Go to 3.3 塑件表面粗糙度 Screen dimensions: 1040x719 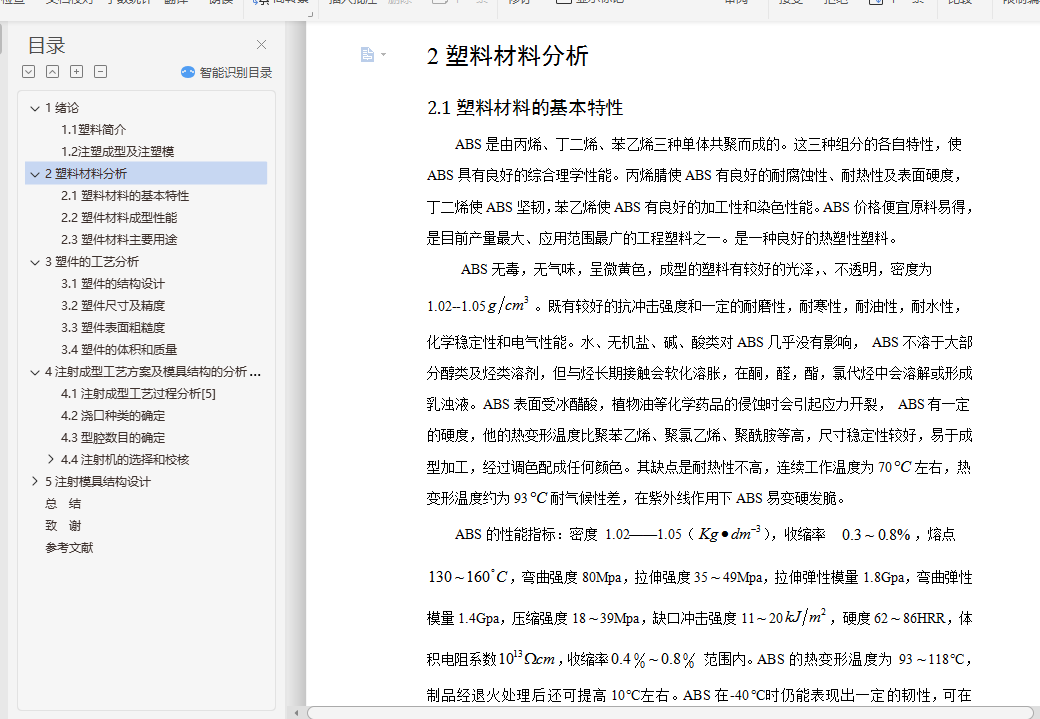coord(113,328)
